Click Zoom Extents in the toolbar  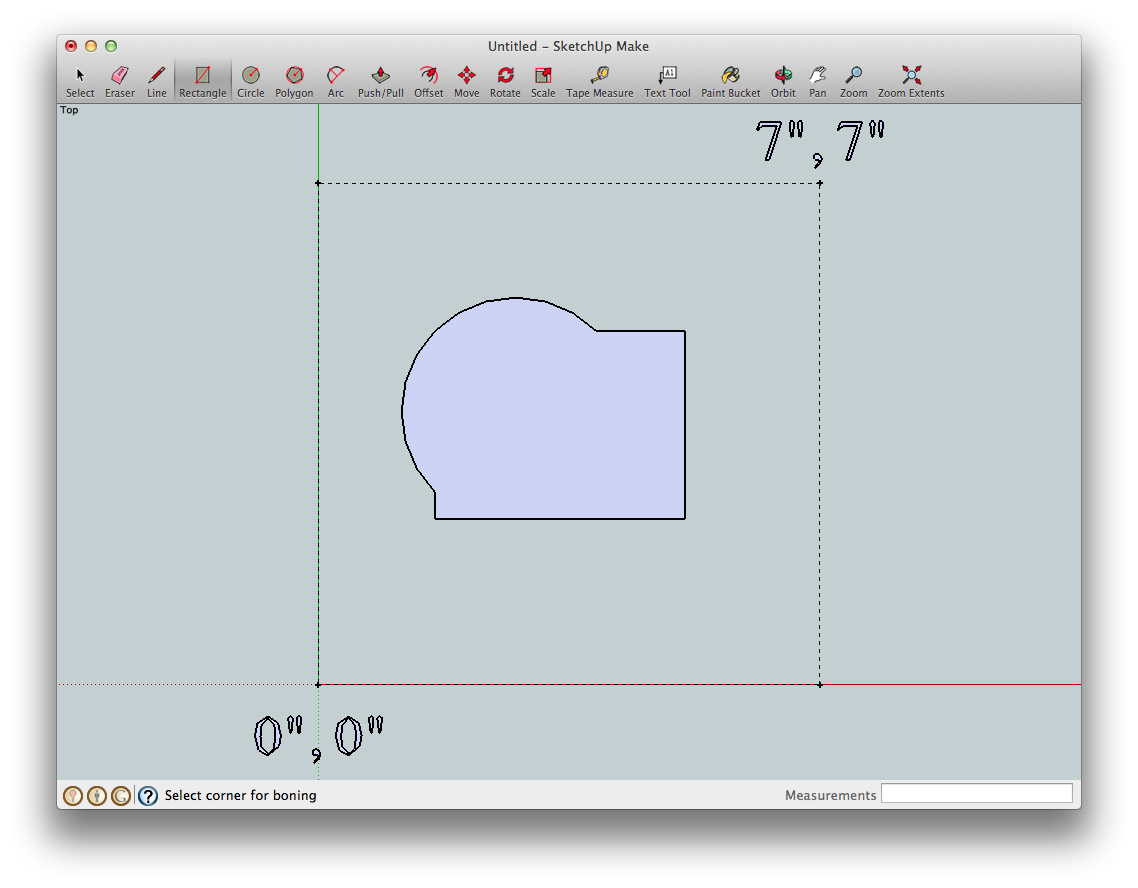911,80
